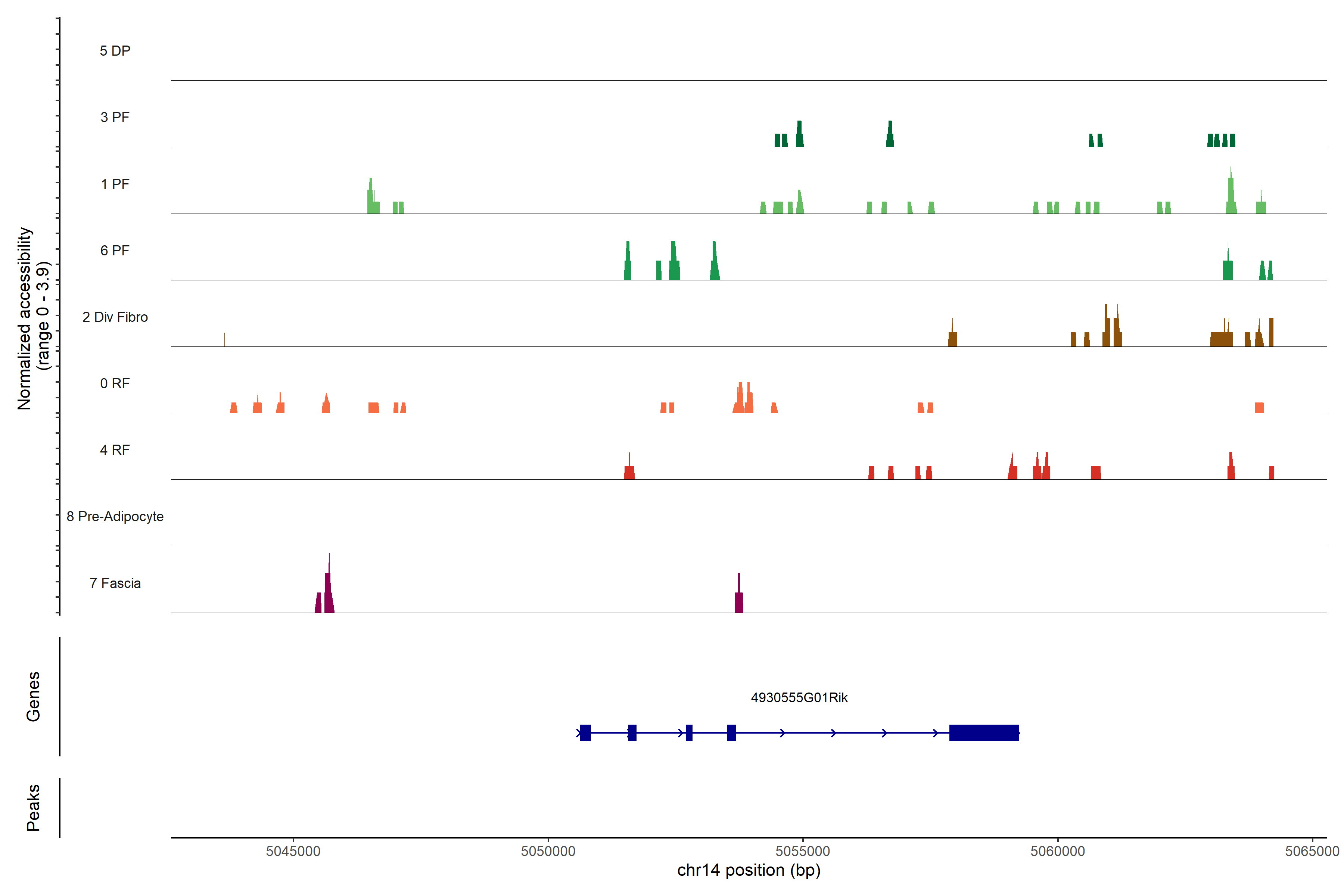
Task: Click the largest last exon of 4930555G01Rik
Action: tap(984, 732)
